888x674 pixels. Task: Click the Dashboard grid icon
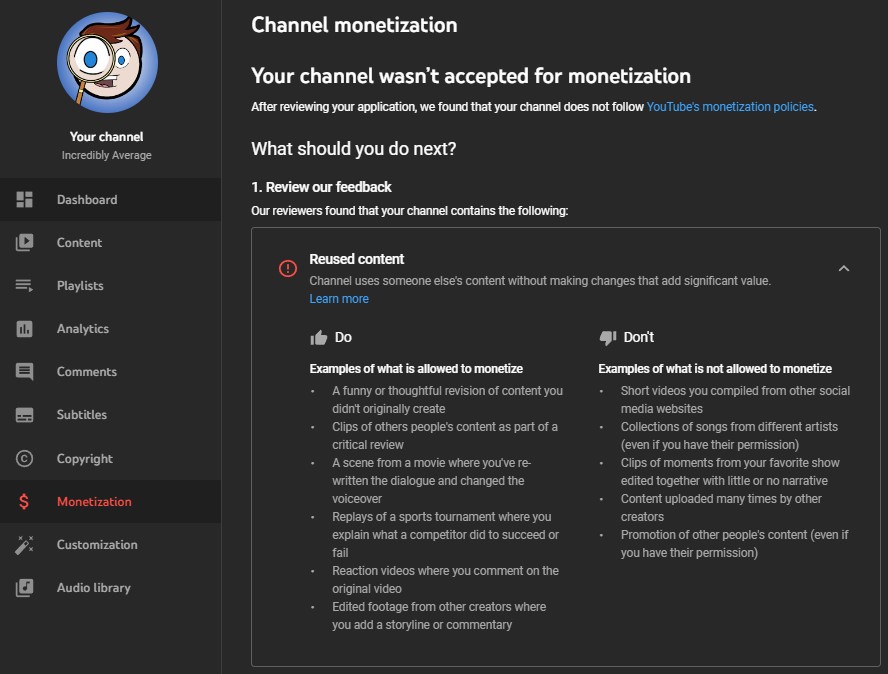[x=24, y=199]
